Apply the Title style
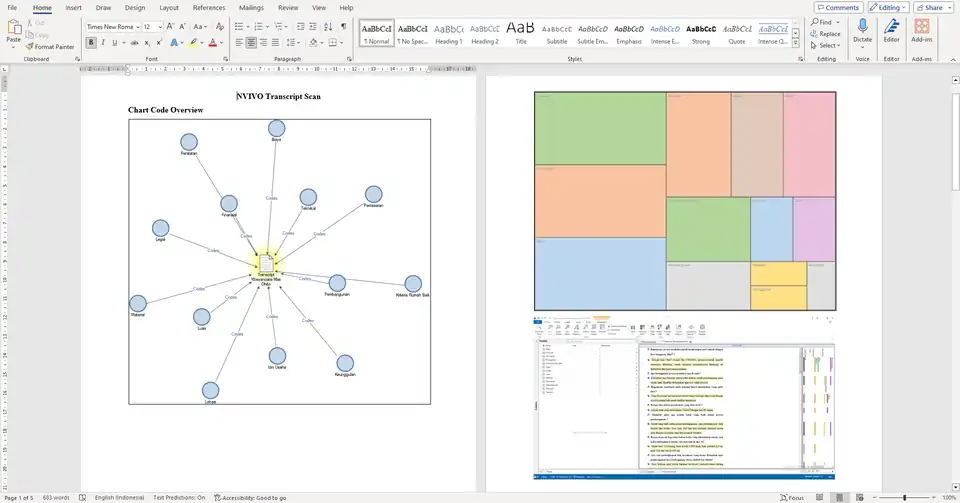Viewport: 960px width, 503px height. (x=520, y=34)
